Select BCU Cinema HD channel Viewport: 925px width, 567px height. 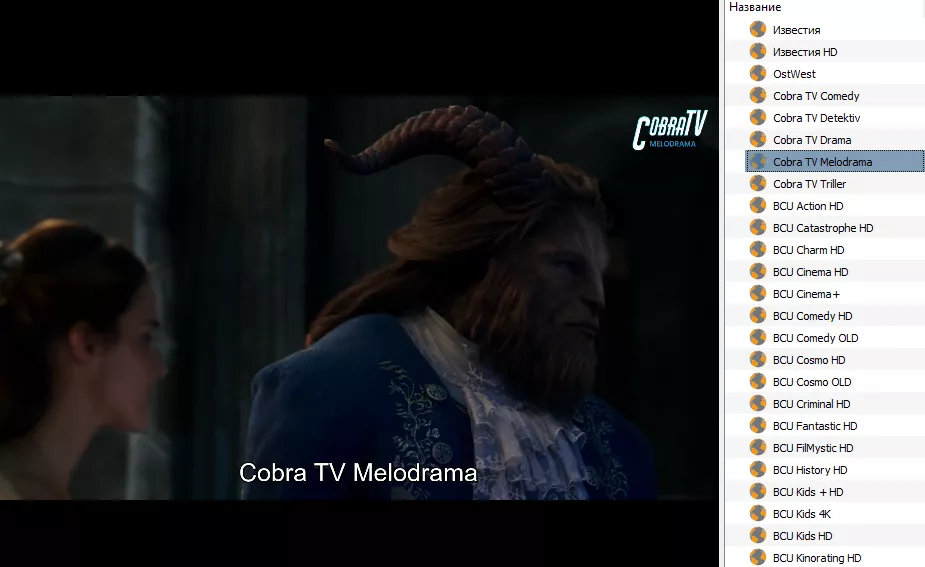(x=811, y=272)
